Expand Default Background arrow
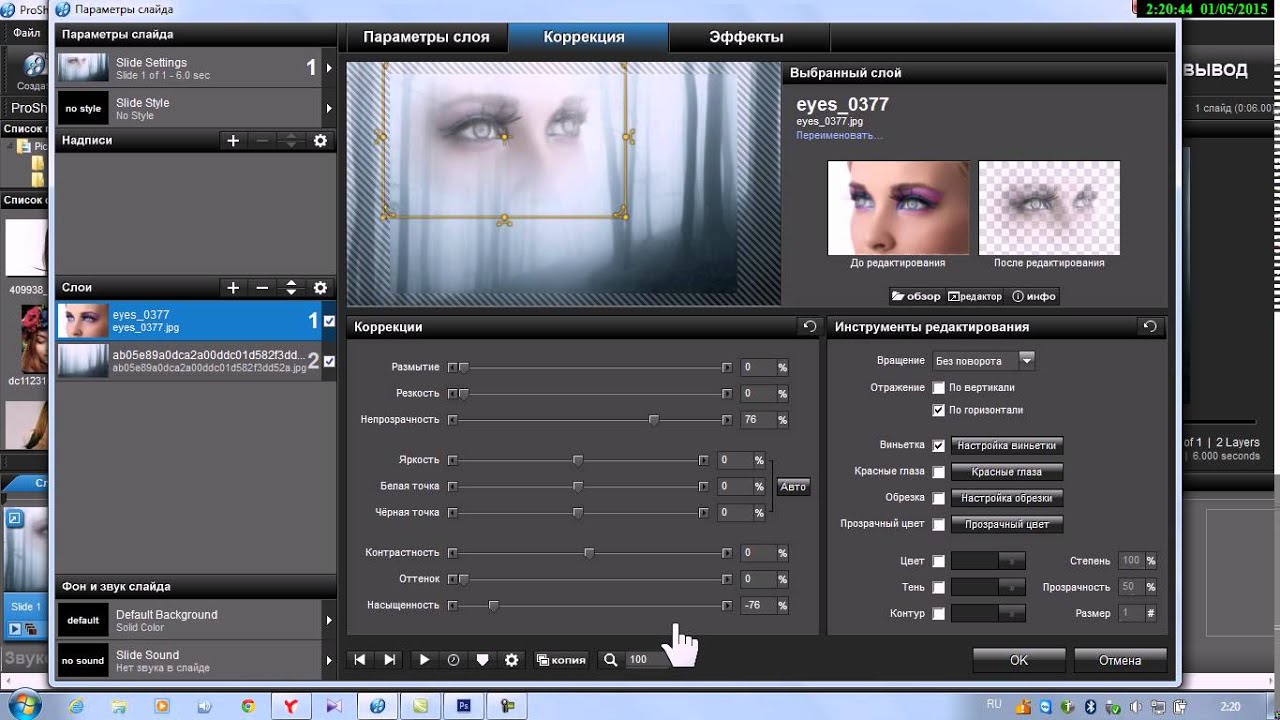Viewport: 1280px width, 720px height. (x=329, y=620)
